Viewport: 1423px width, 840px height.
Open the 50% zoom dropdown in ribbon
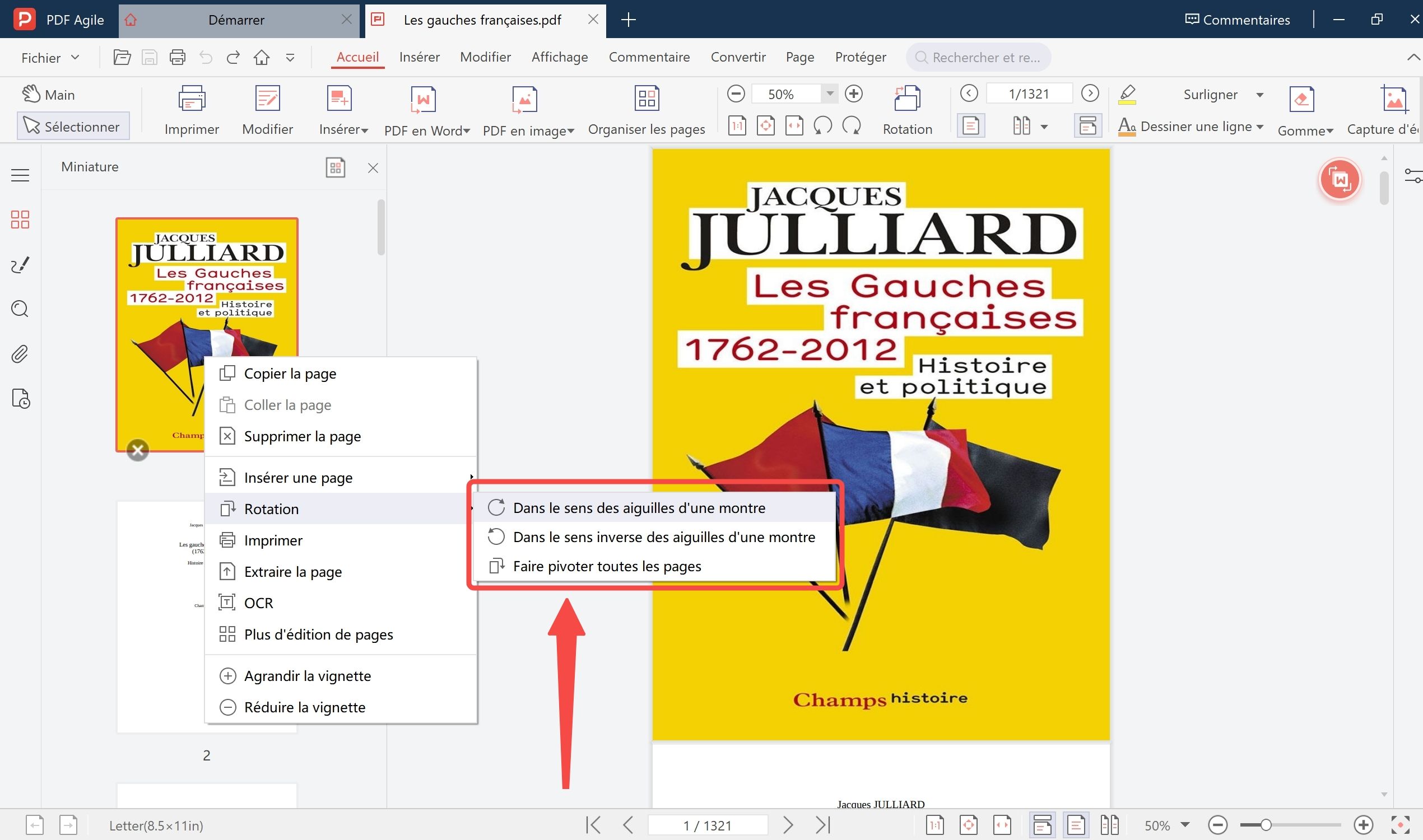830,94
